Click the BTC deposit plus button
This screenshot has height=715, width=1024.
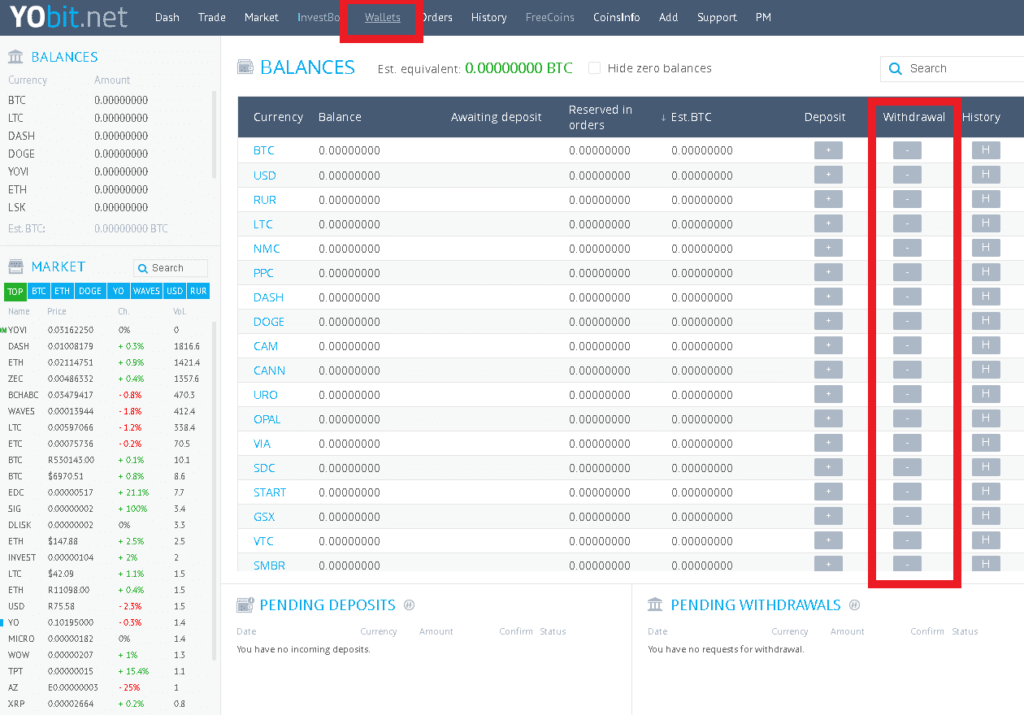828,150
